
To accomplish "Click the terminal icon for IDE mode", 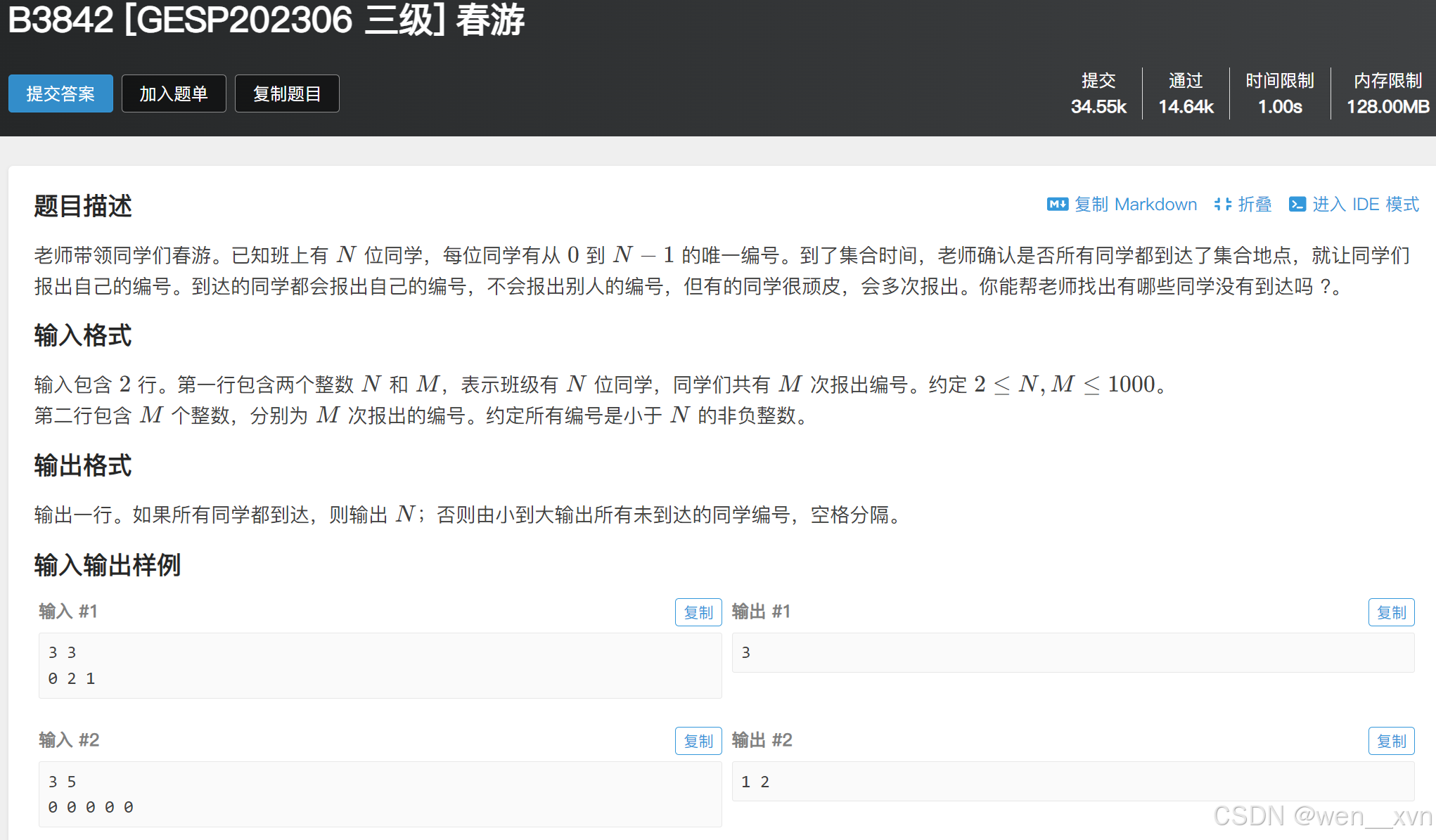I will (x=1297, y=205).
